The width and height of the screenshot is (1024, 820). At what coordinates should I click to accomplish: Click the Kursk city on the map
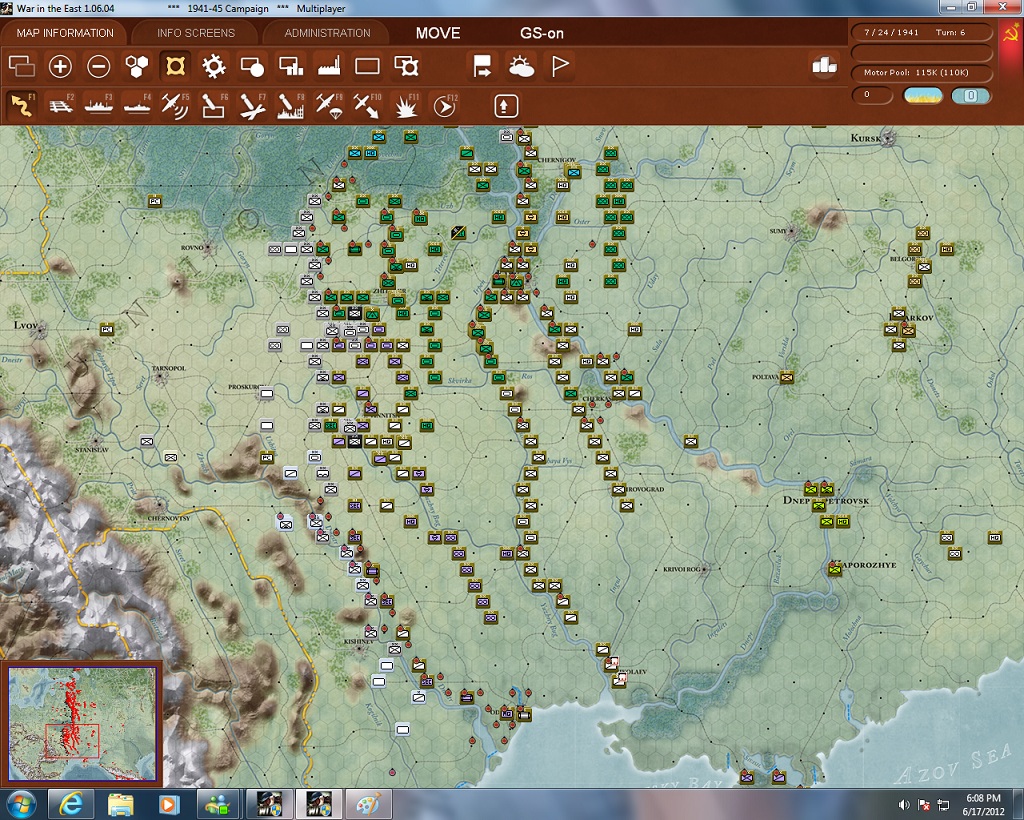click(x=887, y=138)
